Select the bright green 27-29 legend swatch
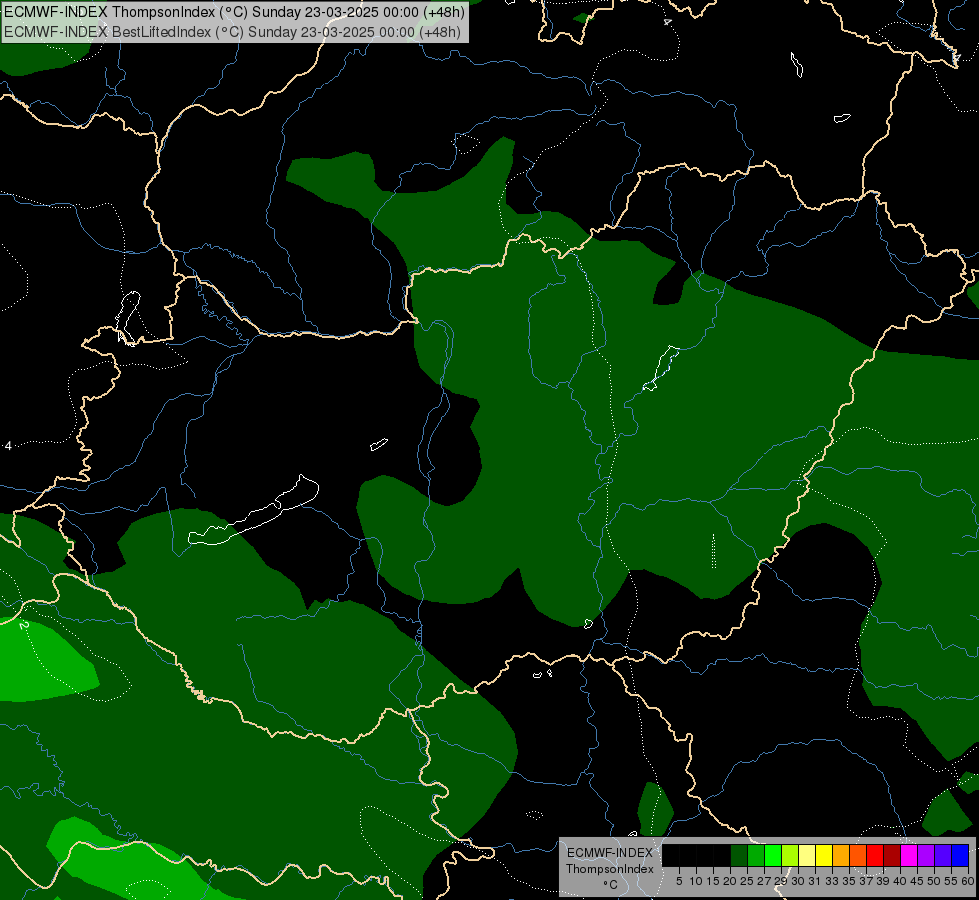Viewport: 979px width, 900px height. (773, 855)
